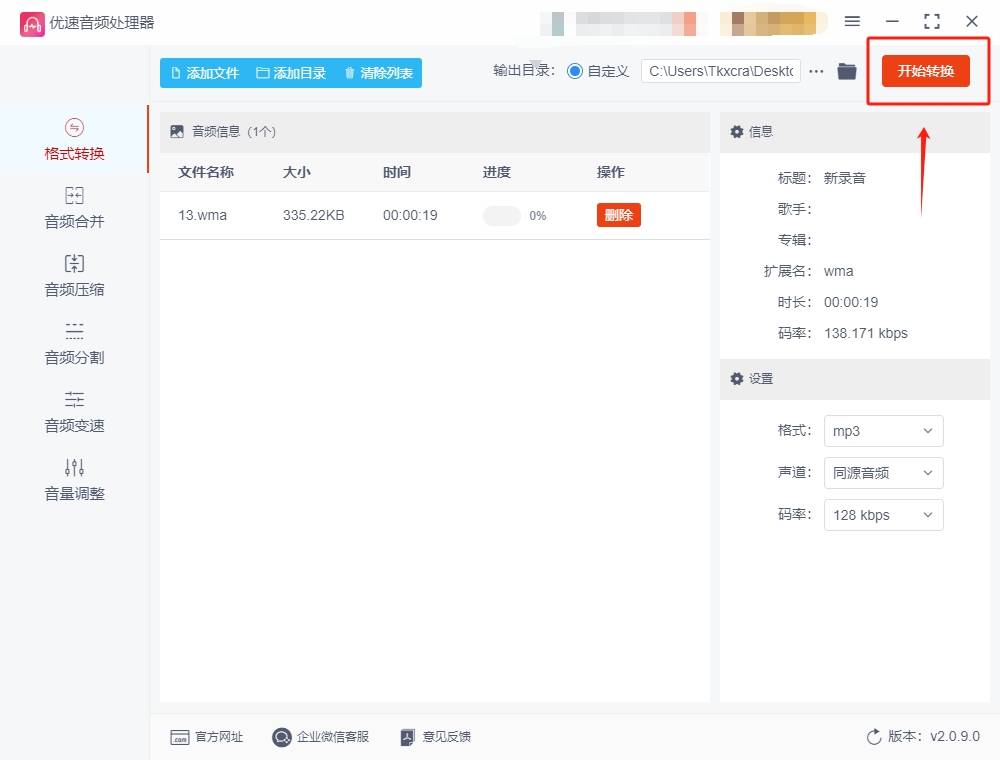Open Feedback (意见反馈) link
The width and height of the screenshot is (1000, 760).
click(x=436, y=737)
